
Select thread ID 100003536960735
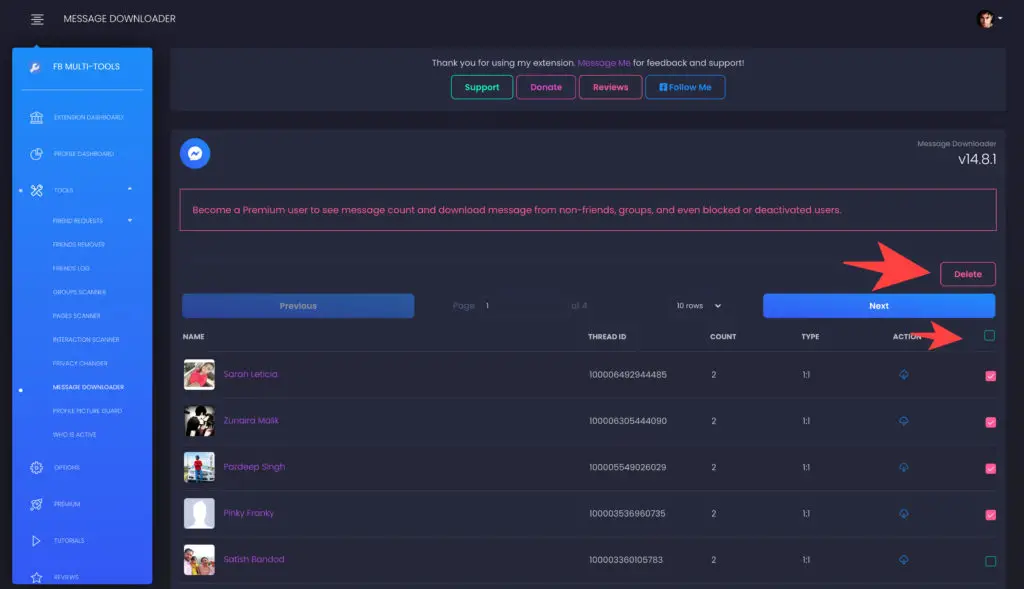627,514
